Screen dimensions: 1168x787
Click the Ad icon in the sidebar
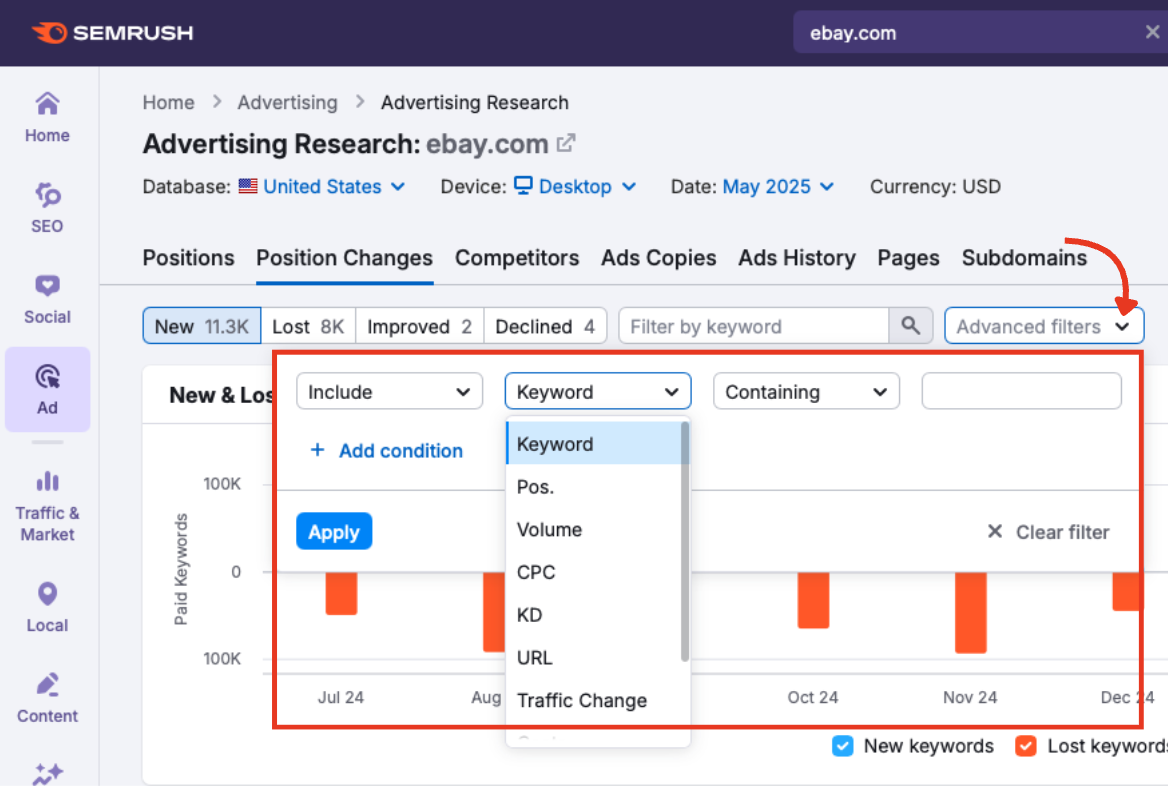click(x=47, y=388)
